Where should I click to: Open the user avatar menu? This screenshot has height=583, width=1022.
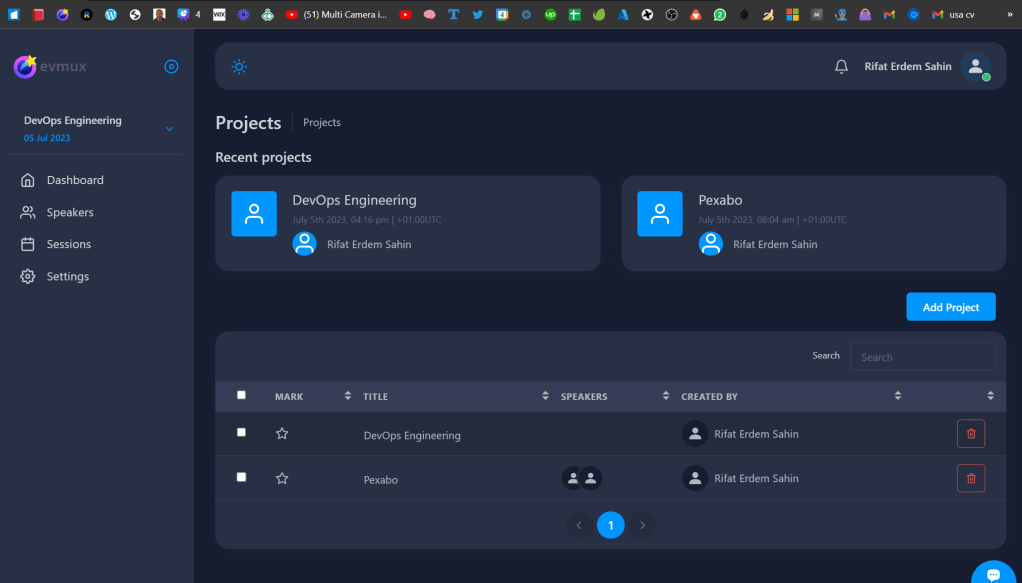976,67
